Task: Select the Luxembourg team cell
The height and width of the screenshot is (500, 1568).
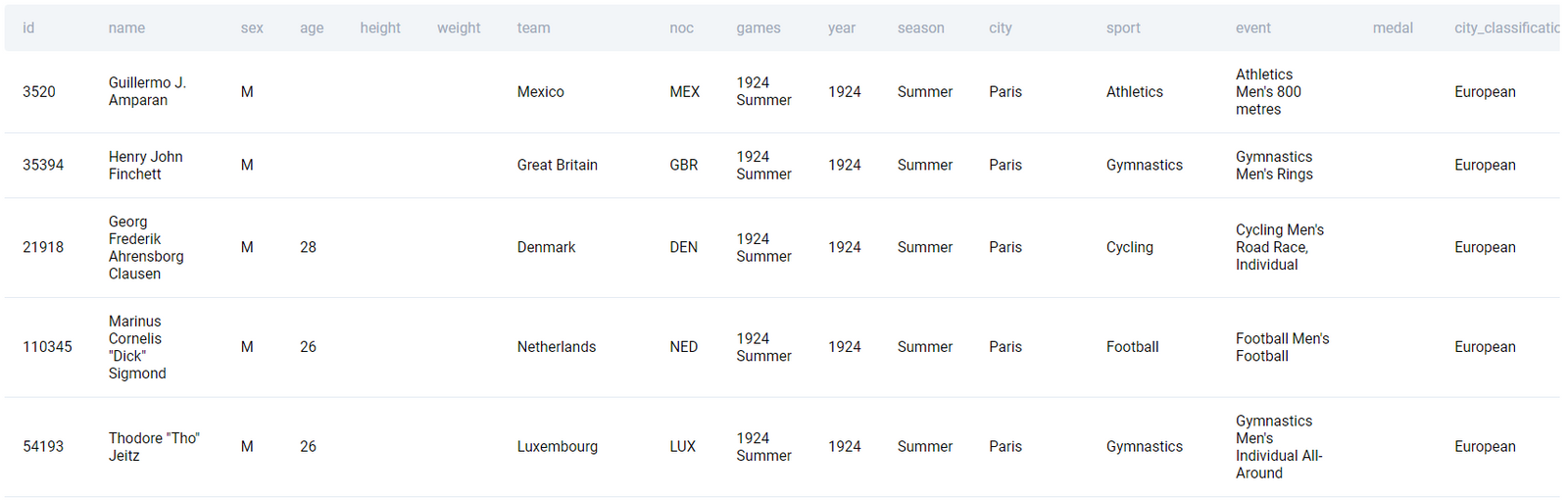Action: 557,446
